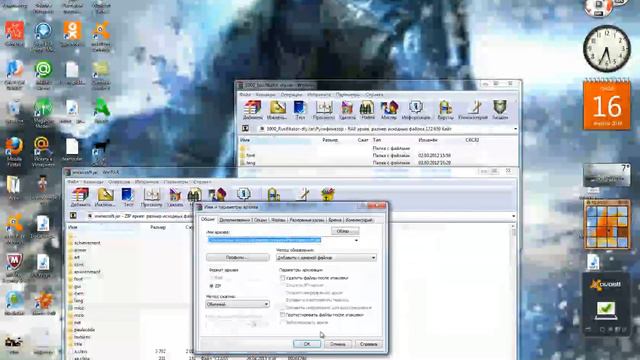
Task: Click comment pencil icon in minecraft.jar toolbar
Action: click(303, 194)
